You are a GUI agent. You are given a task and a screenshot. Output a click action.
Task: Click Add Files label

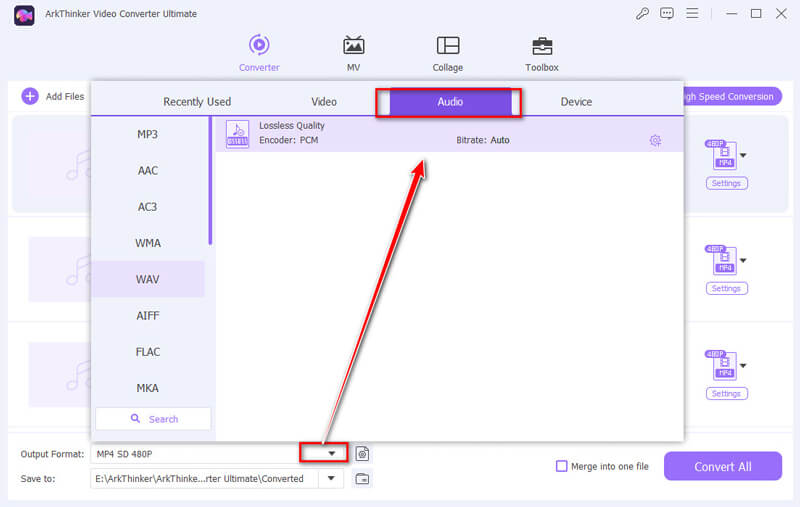(x=65, y=96)
